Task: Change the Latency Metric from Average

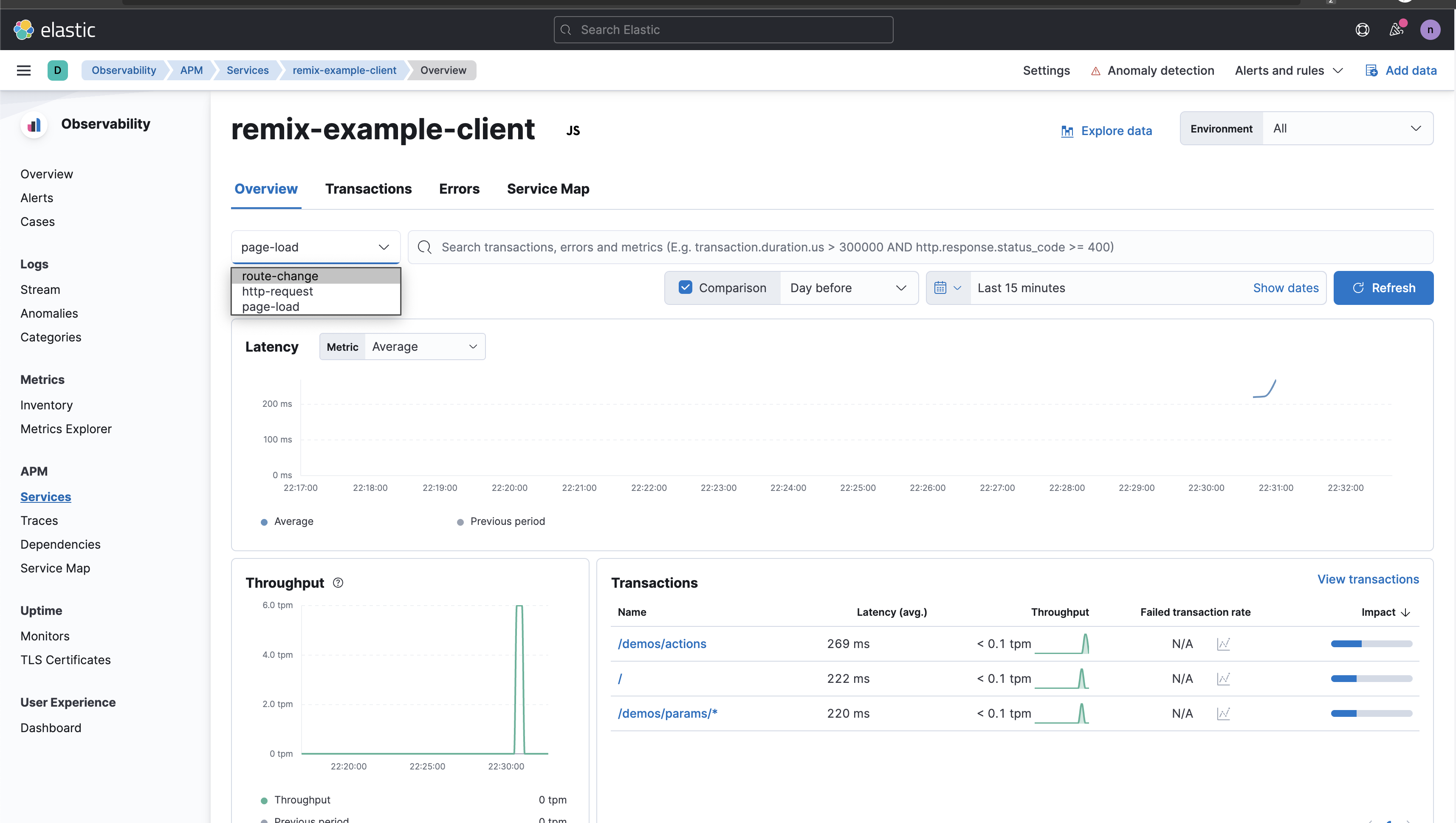Action: click(x=424, y=346)
